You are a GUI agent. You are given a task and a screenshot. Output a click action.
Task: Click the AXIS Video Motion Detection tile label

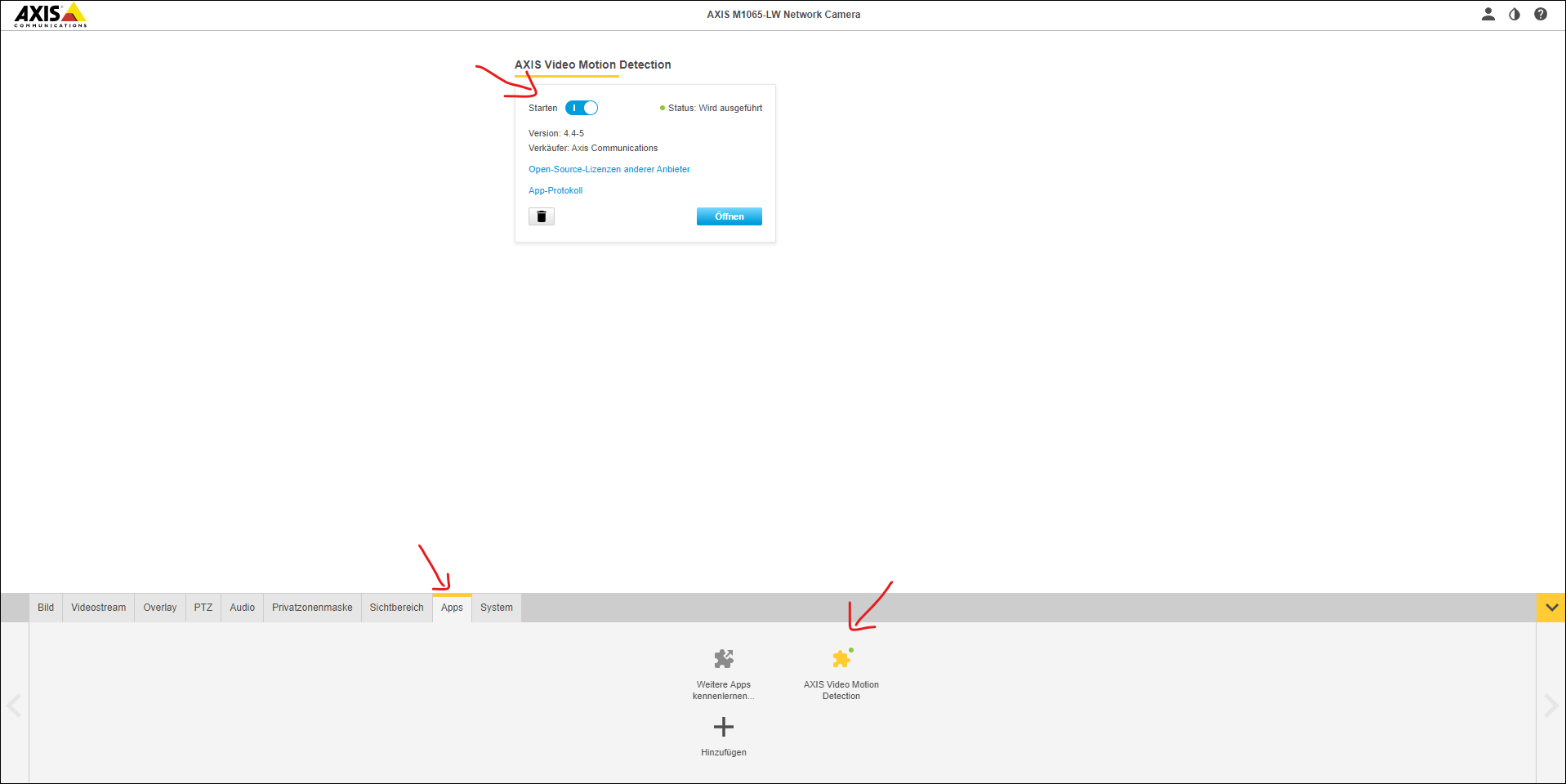coord(841,690)
